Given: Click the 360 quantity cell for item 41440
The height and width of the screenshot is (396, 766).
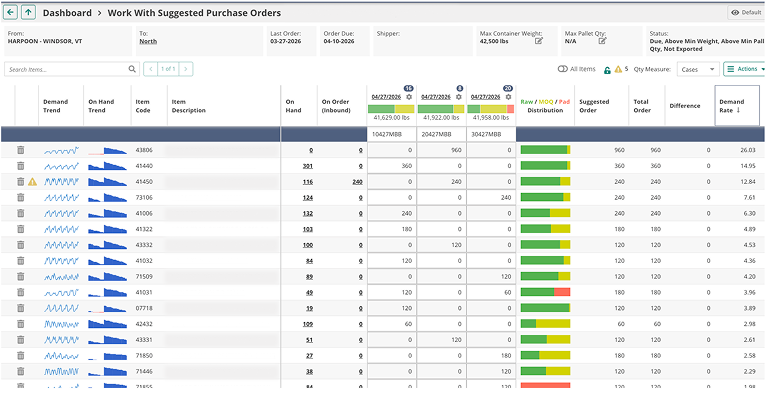Looking at the screenshot, I should point(391,166).
